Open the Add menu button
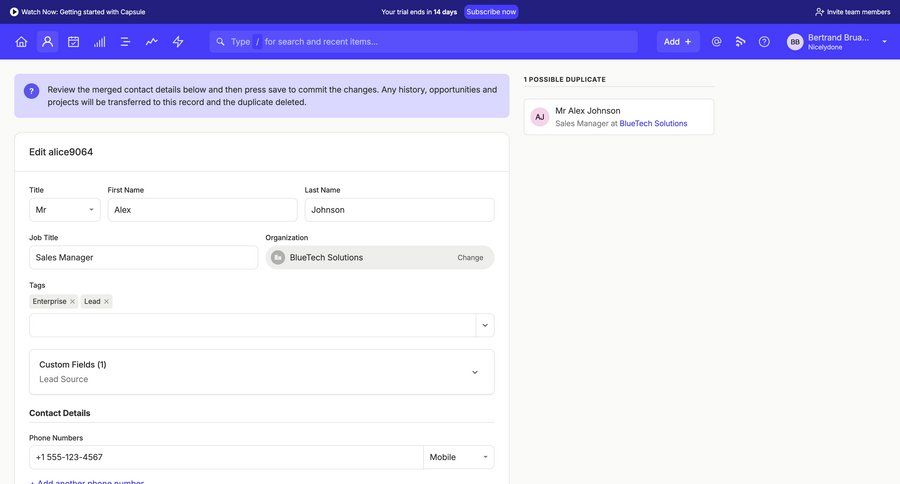This screenshot has height=484, width=900. tap(677, 42)
